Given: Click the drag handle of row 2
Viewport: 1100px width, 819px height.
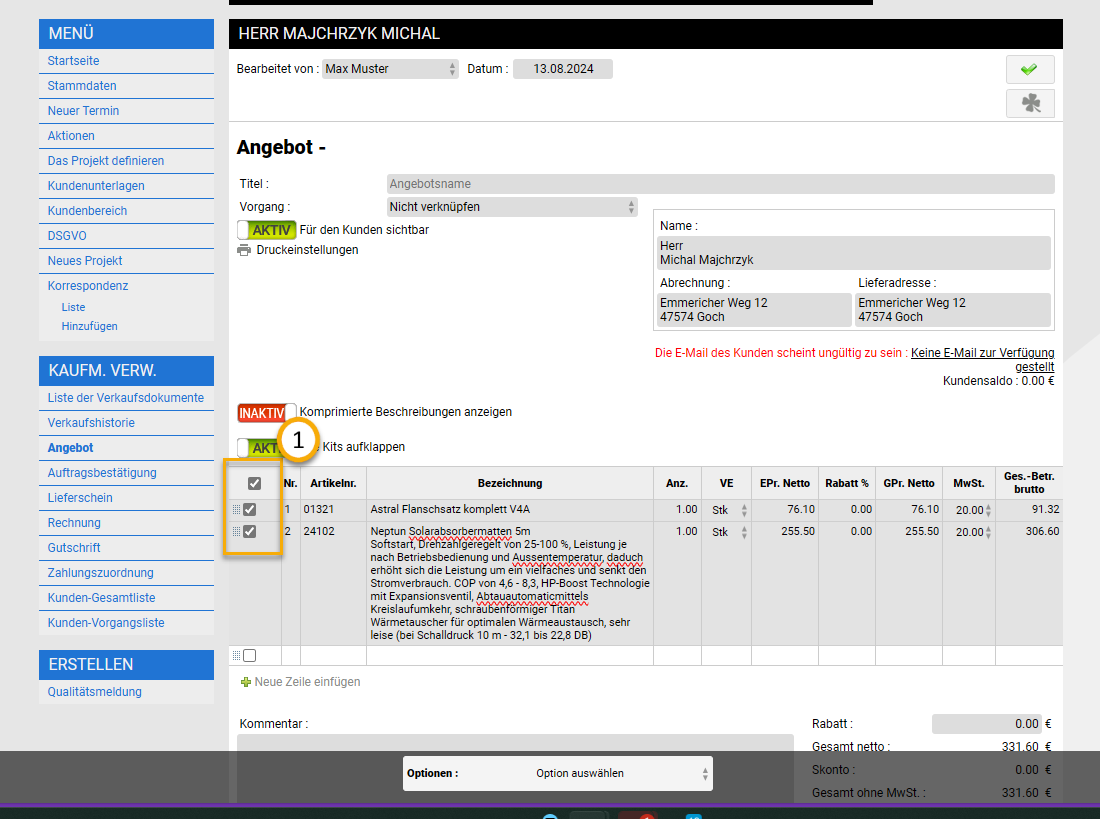Looking at the screenshot, I should 237,532.
